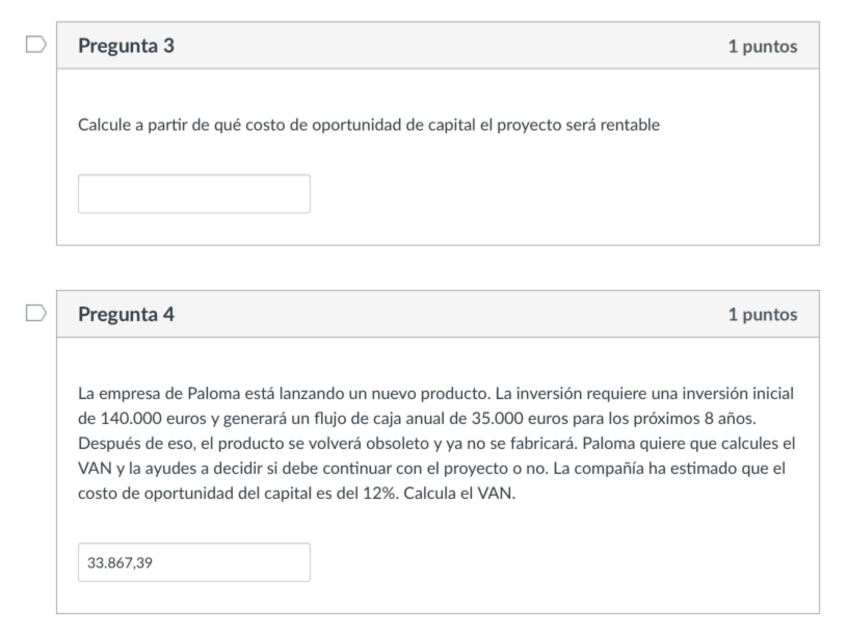848x636 pixels.
Task: Click the 1 puntos label of Pregunta 3
Action: coord(763,47)
